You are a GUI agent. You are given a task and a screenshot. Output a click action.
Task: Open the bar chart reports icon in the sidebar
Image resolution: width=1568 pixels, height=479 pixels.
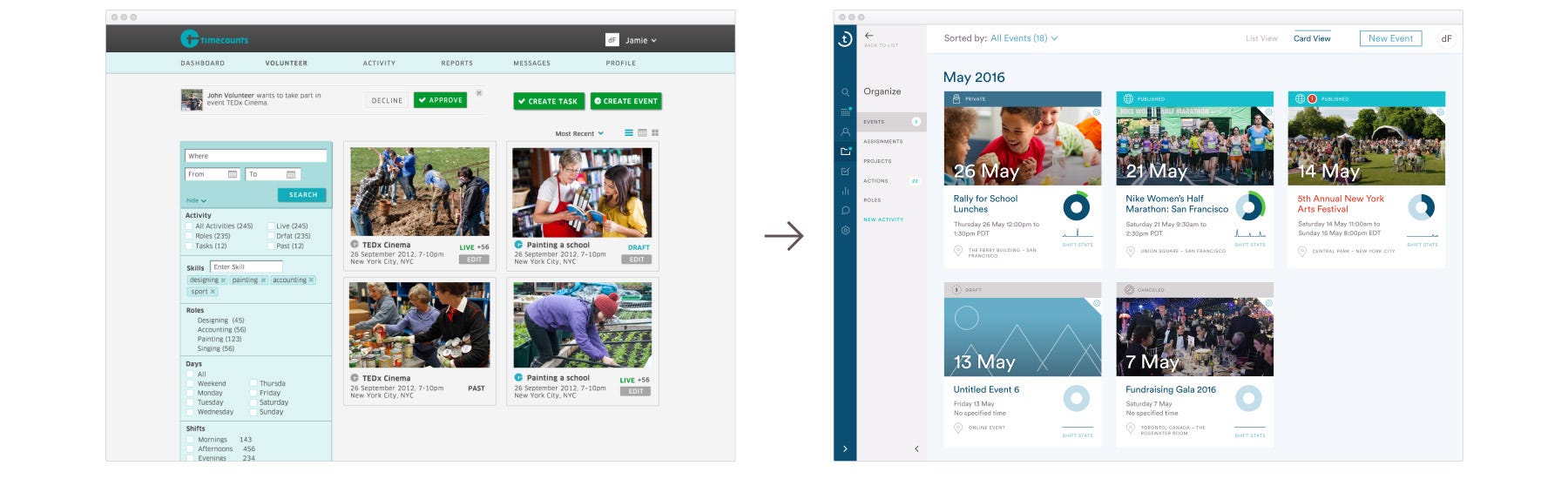pos(845,191)
